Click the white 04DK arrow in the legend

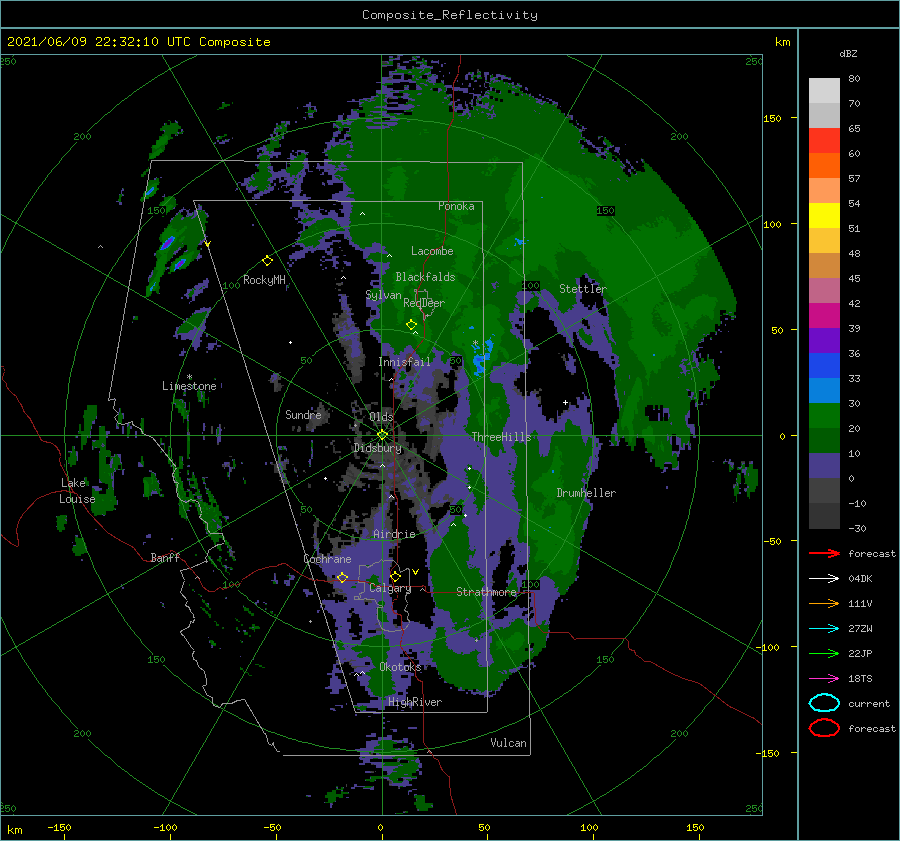coord(824,578)
